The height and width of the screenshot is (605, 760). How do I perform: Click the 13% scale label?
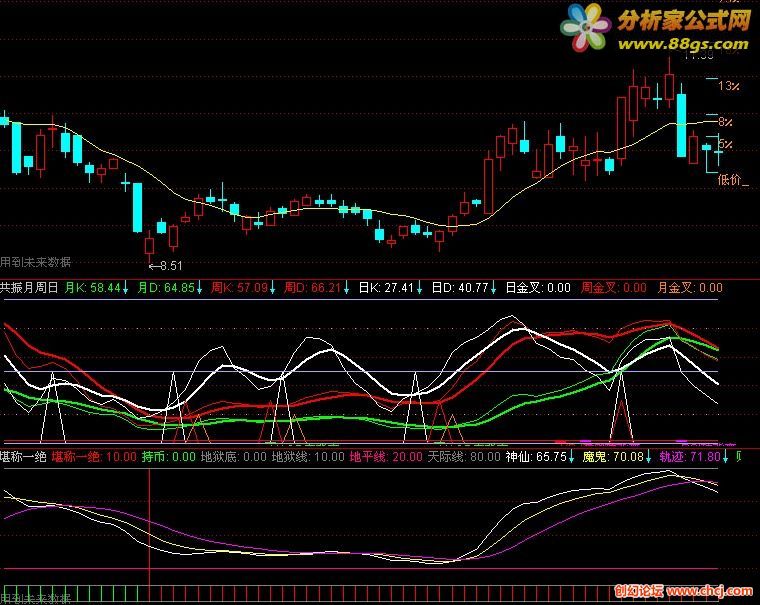pyautogui.click(x=729, y=86)
